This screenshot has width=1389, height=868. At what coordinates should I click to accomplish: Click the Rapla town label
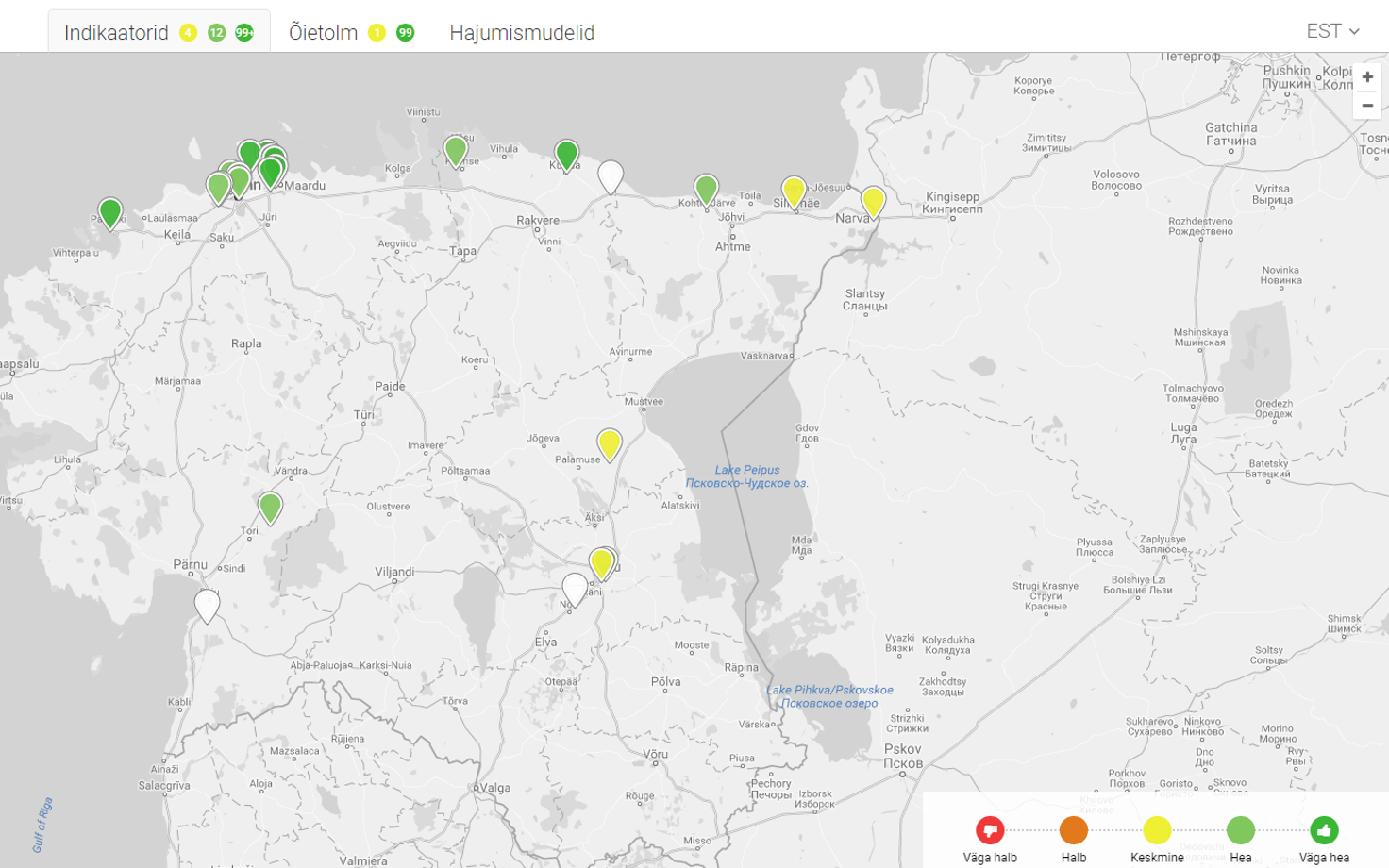(246, 343)
